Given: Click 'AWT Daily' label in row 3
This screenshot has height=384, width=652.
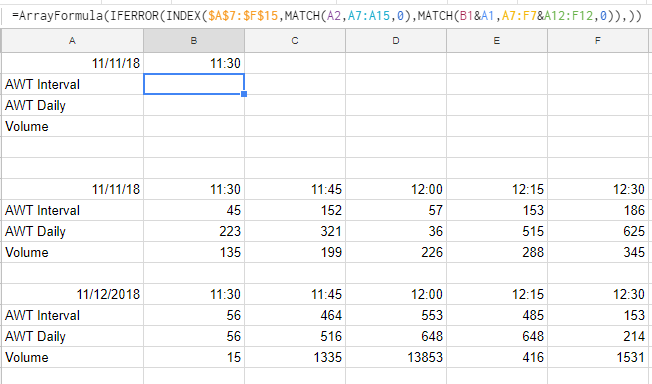Looking at the screenshot, I should (x=35, y=106).
